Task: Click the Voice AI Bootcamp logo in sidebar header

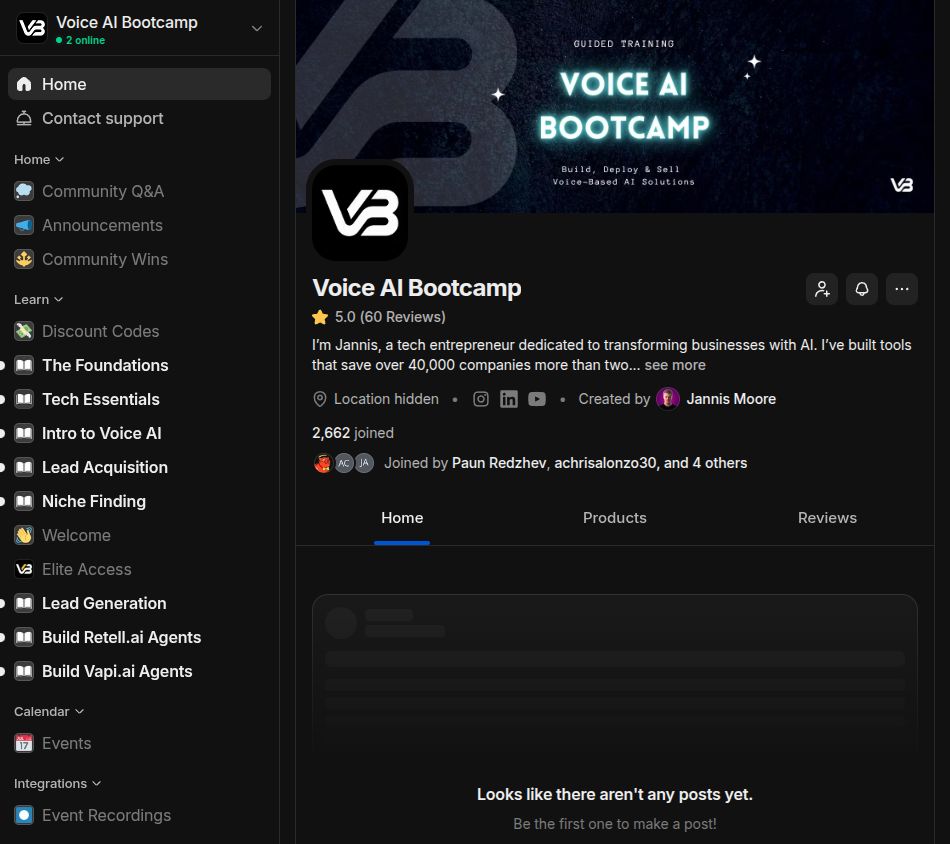Action: [x=32, y=28]
